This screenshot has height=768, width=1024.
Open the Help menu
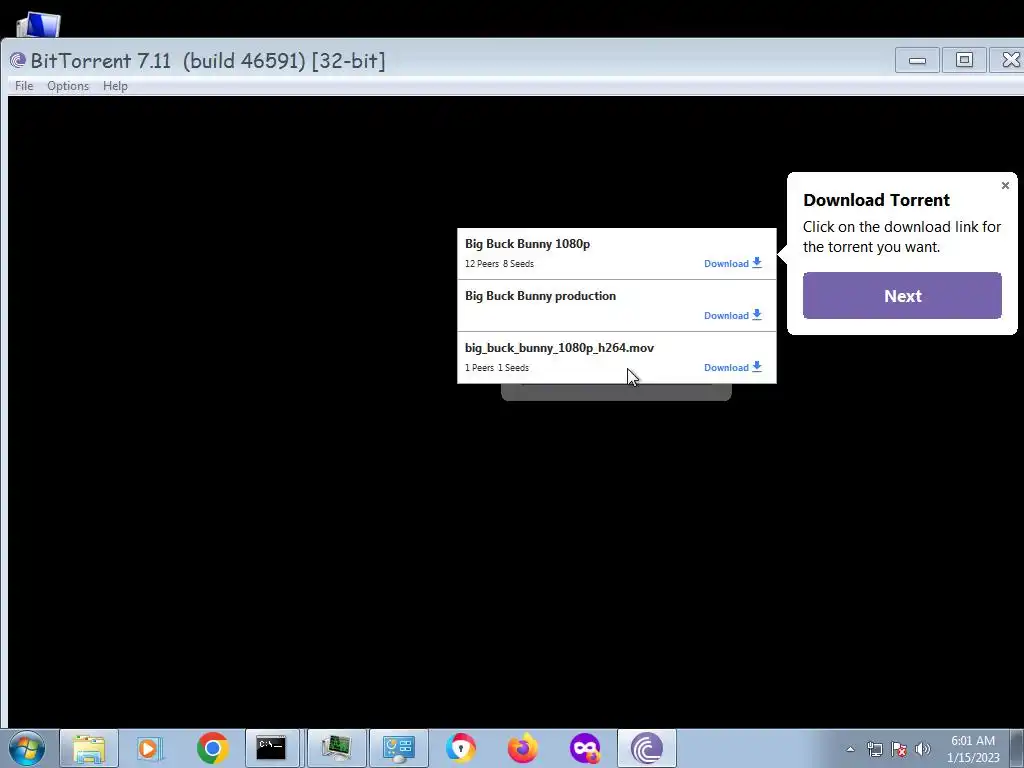click(x=115, y=86)
